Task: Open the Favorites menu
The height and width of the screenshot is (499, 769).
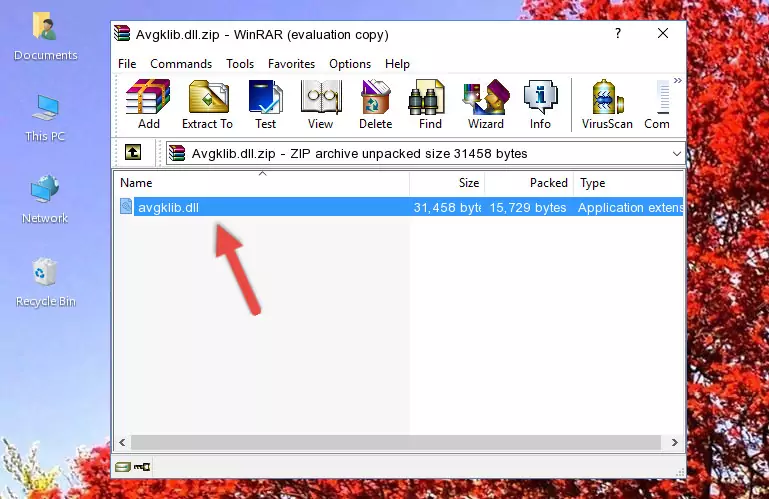Action: coord(291,64)
